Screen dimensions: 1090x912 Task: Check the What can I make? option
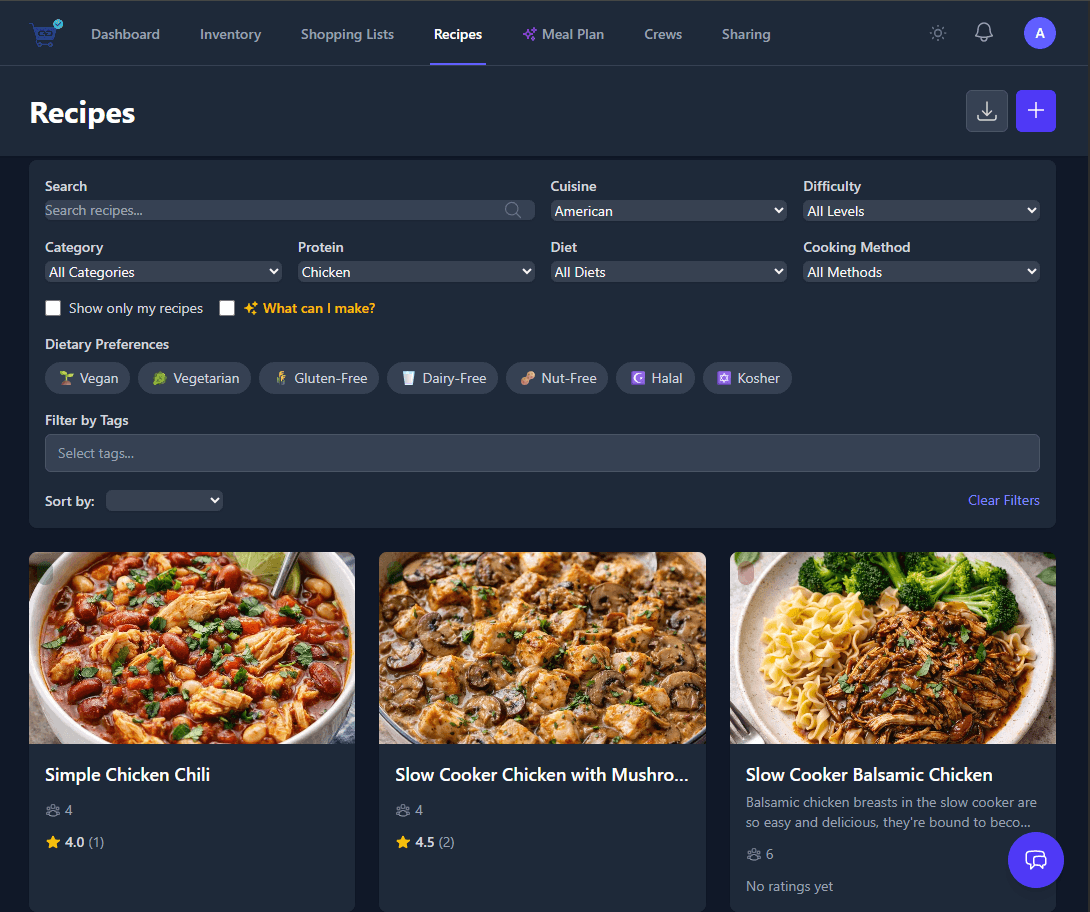click(x=227, y=308)
